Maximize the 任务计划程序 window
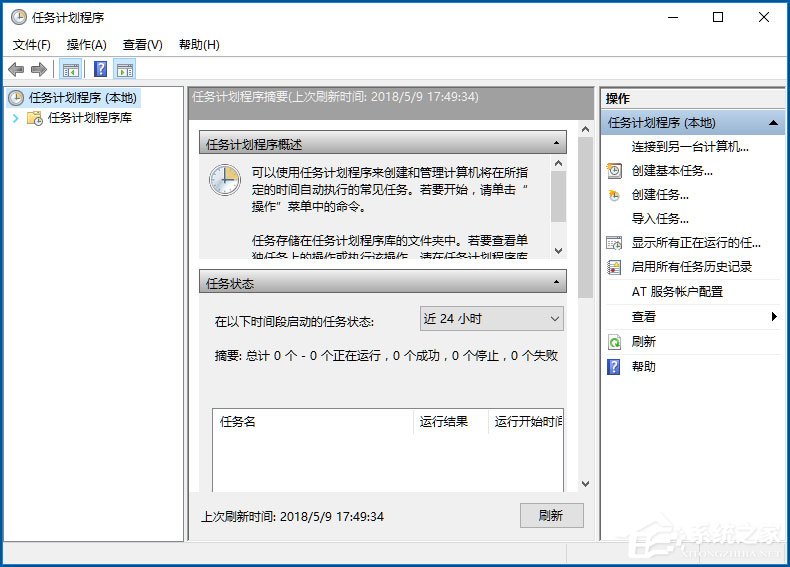Image resolution: width=790 pixels, height=567 pixels. (x=718, y=18)
